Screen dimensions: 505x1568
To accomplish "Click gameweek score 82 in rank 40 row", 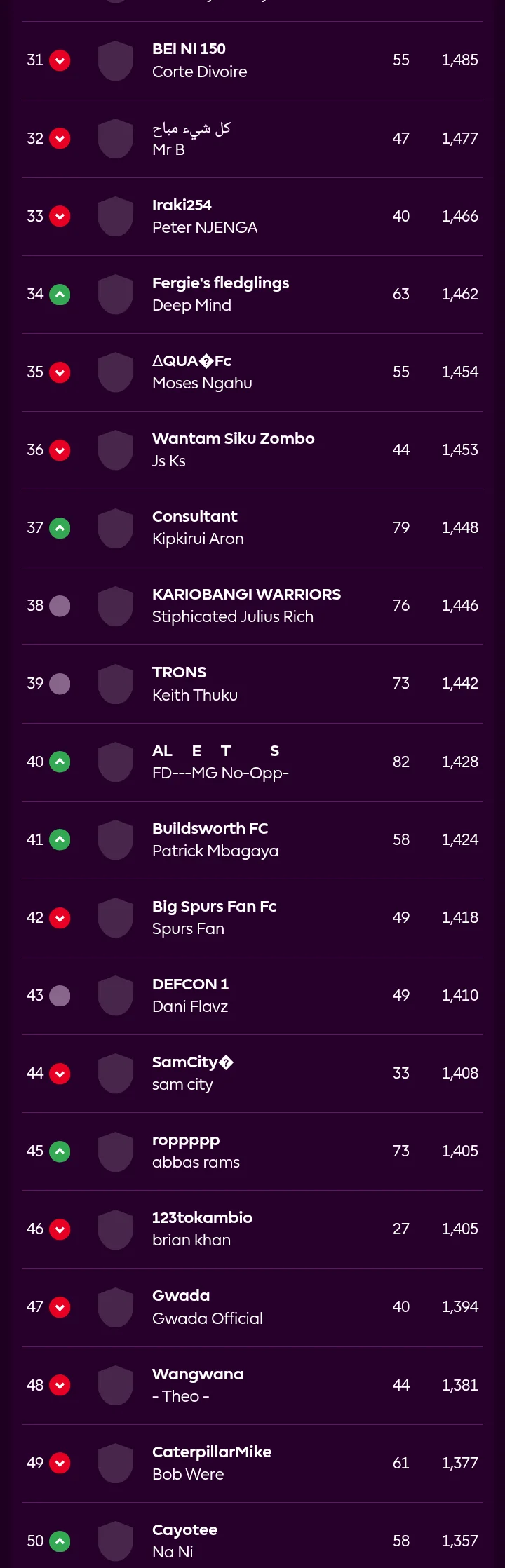I will [x=401, y=762].
